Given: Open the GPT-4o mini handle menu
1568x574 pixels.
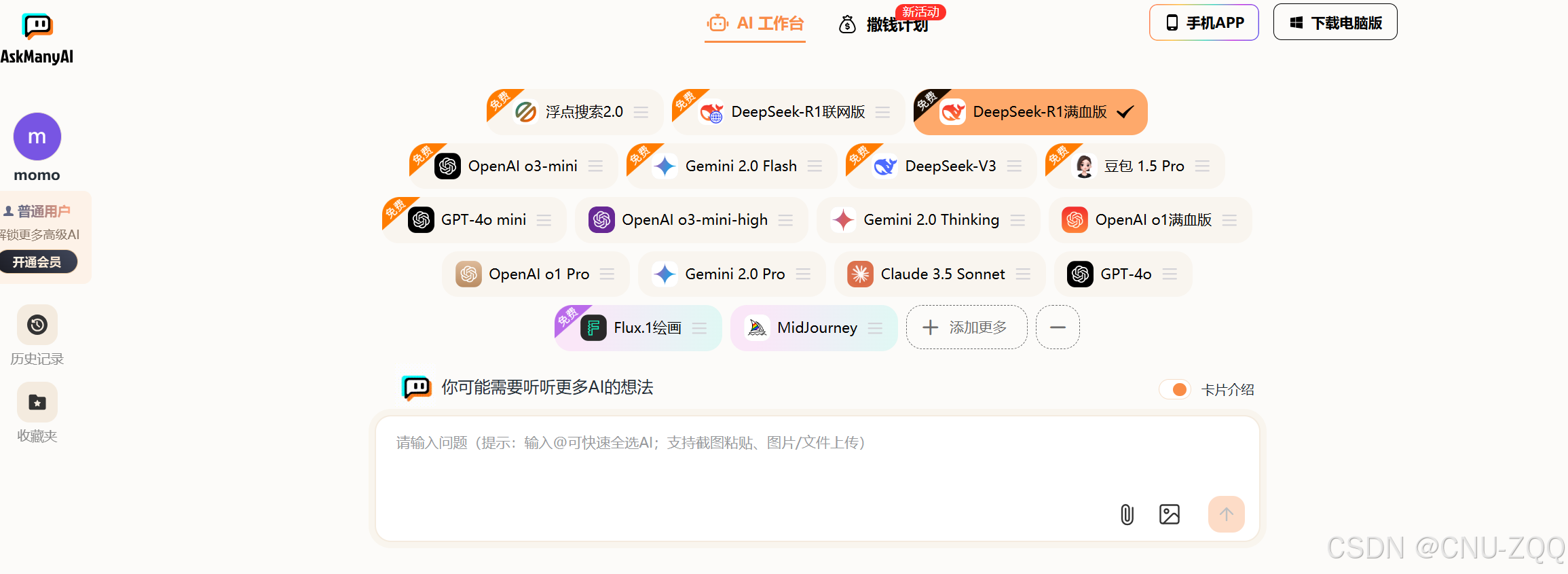Looking at the screenshot, I should [x=544, y=219].
